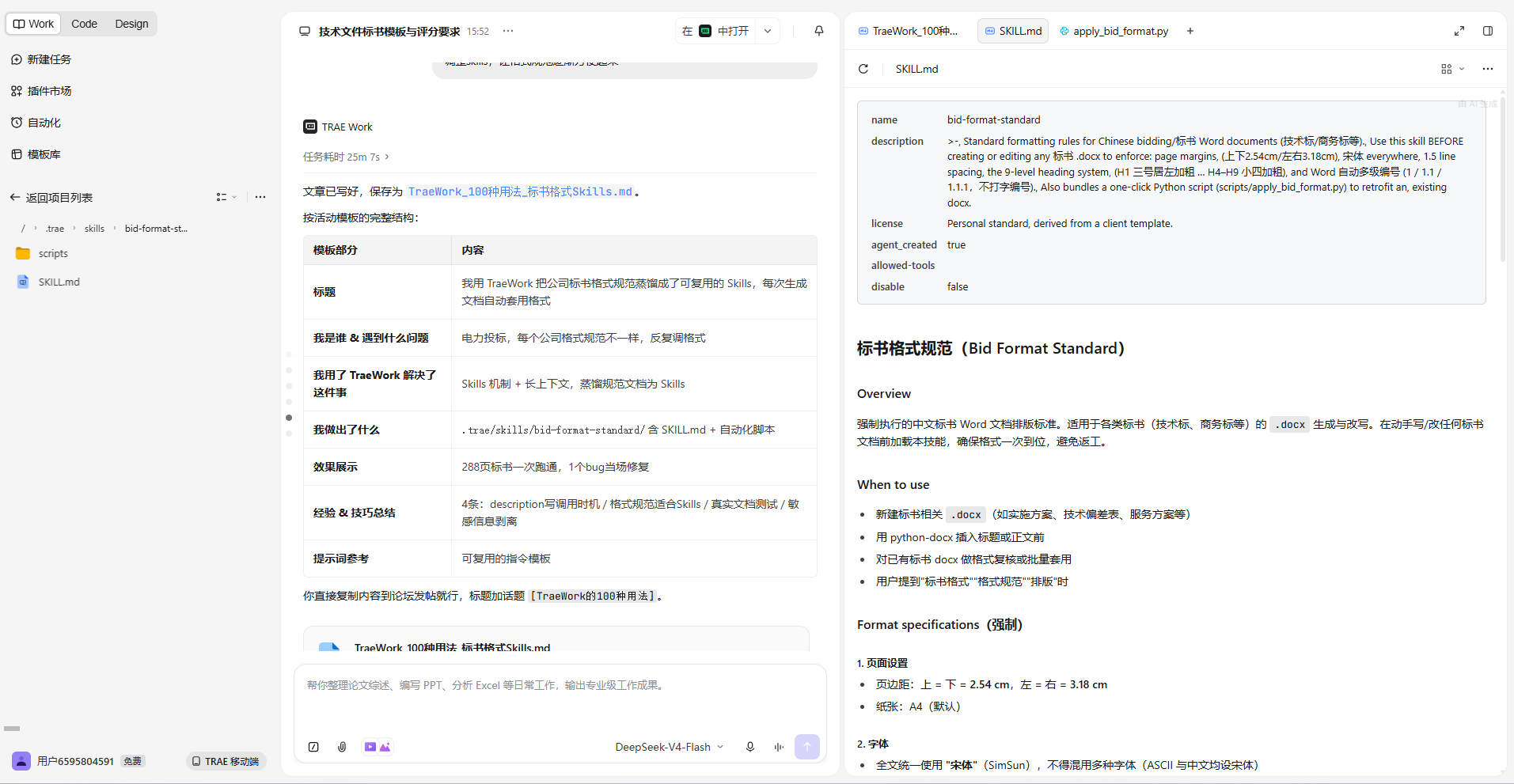Click the fifth conversation outline dot

[x=289, y=418]
